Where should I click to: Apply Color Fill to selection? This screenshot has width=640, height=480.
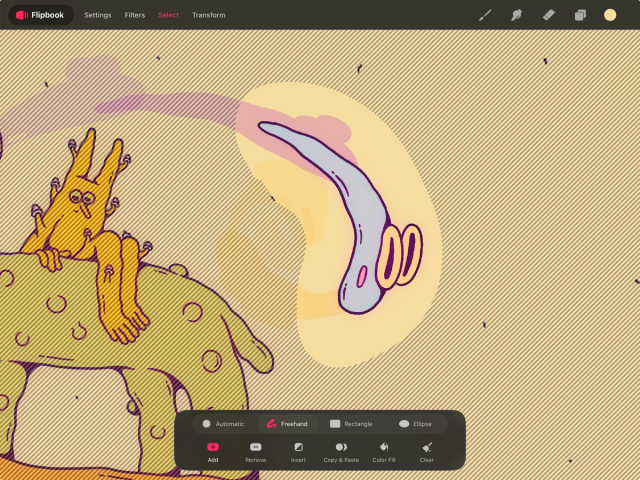pos(384,452)
